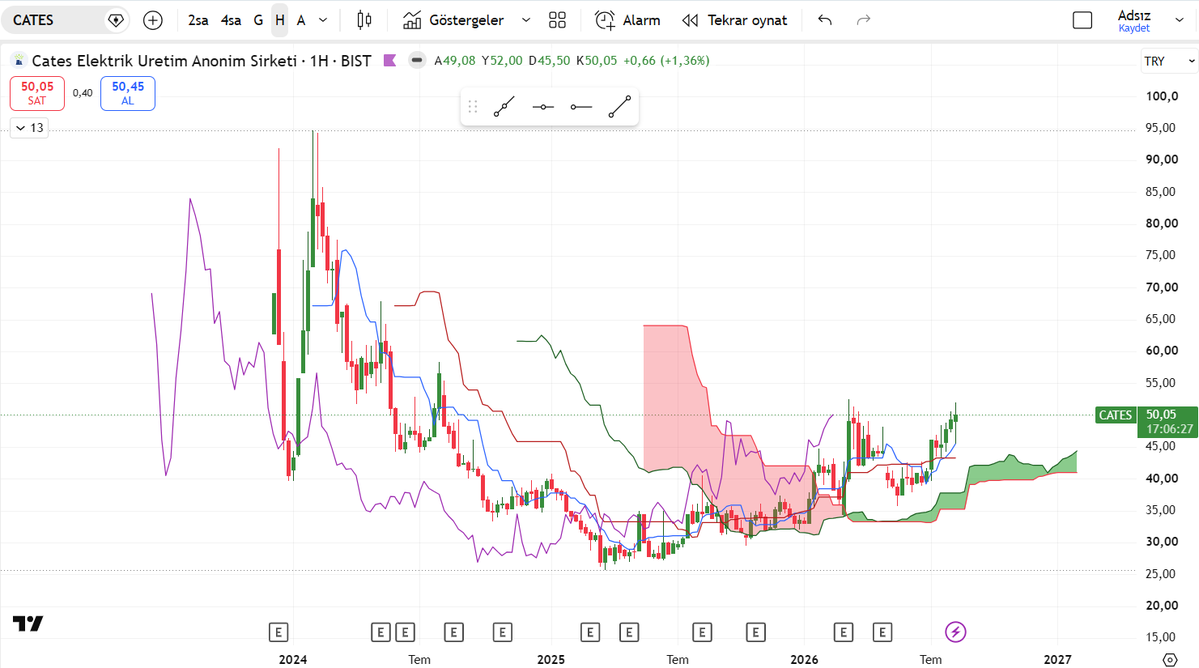1199x668 pixels.
Task: Open the TRY currency dropdown
Action: 1168,61
